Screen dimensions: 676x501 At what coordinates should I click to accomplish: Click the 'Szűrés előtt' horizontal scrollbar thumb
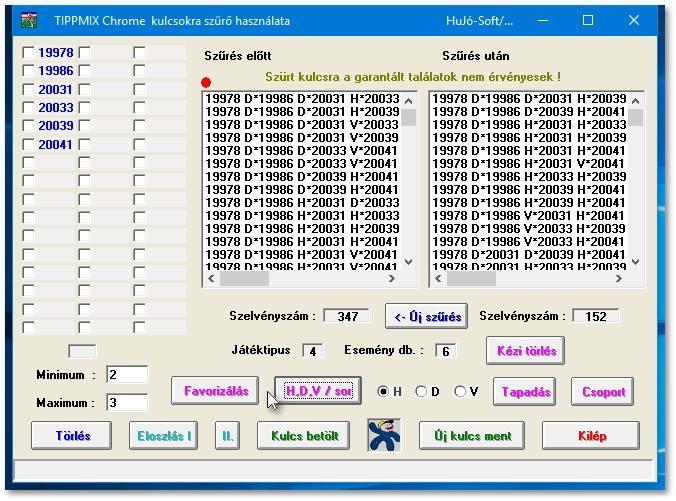pos(244,279)
